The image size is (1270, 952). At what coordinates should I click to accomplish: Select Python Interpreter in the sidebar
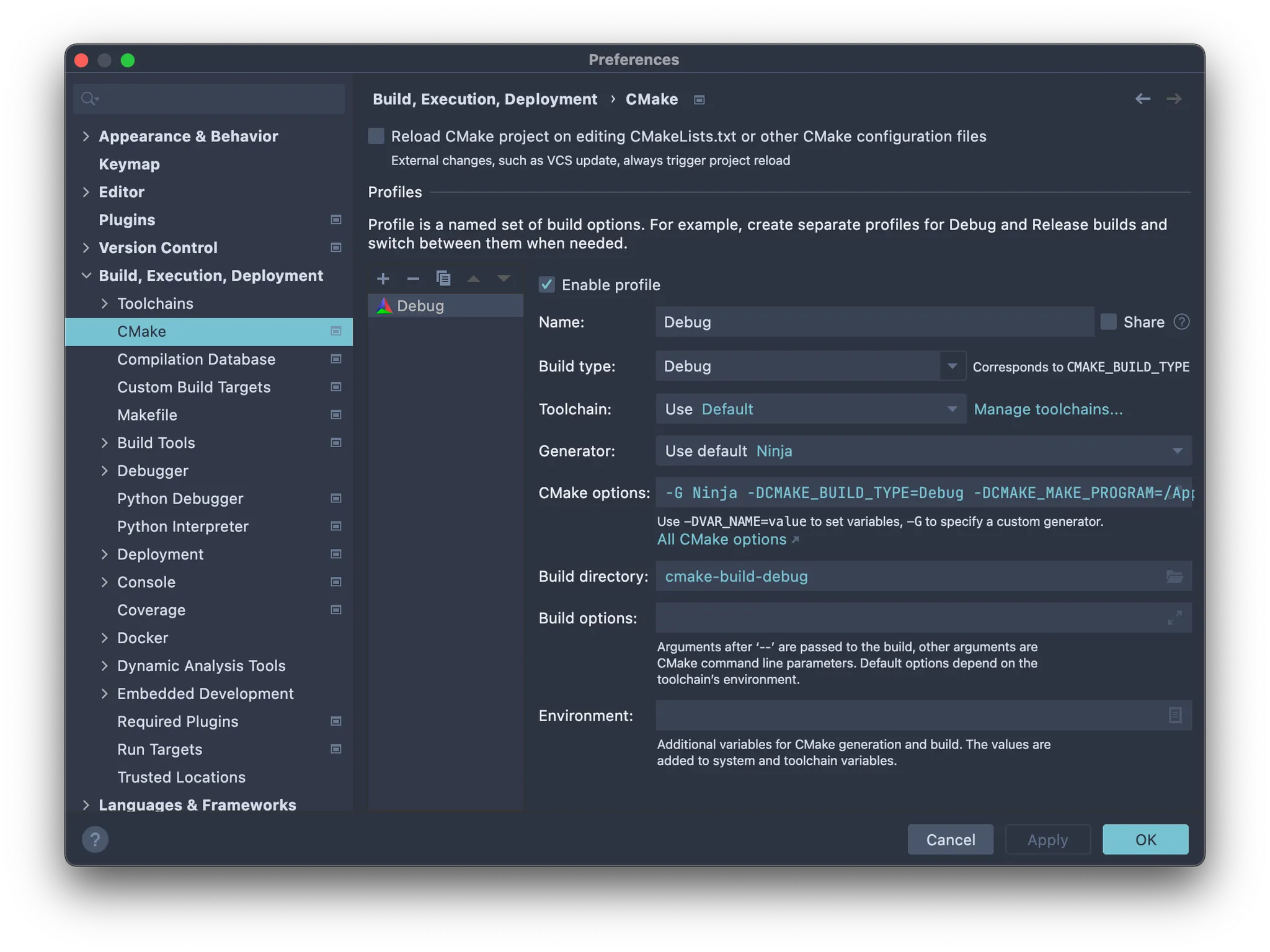(x=182, y=527)
